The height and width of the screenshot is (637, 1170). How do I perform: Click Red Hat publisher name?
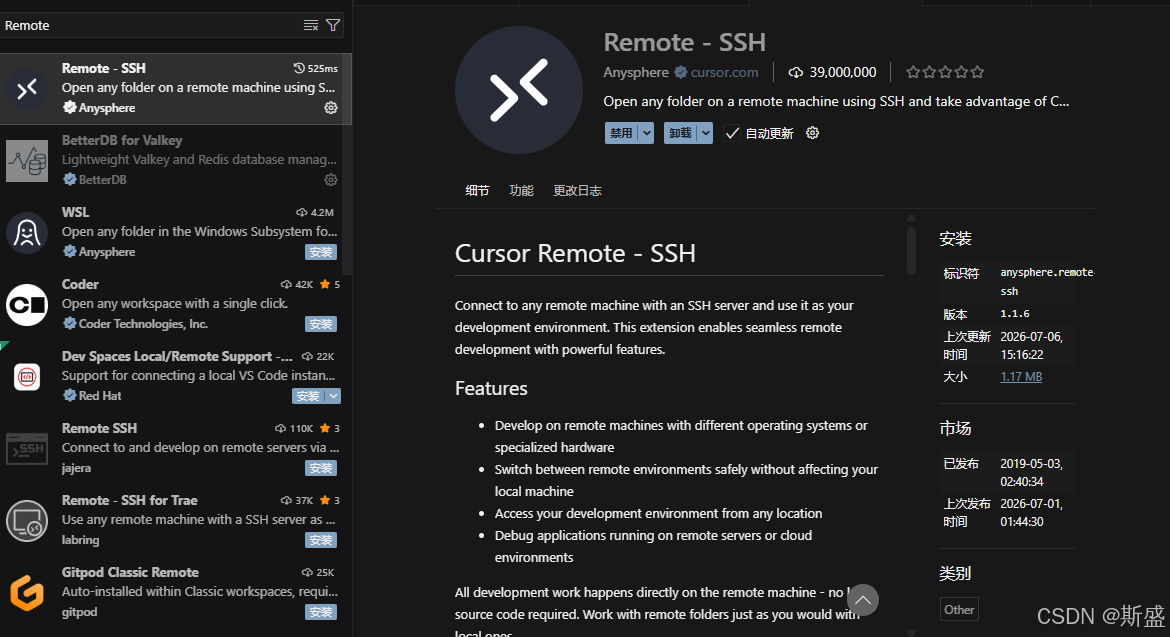point(100,396)
